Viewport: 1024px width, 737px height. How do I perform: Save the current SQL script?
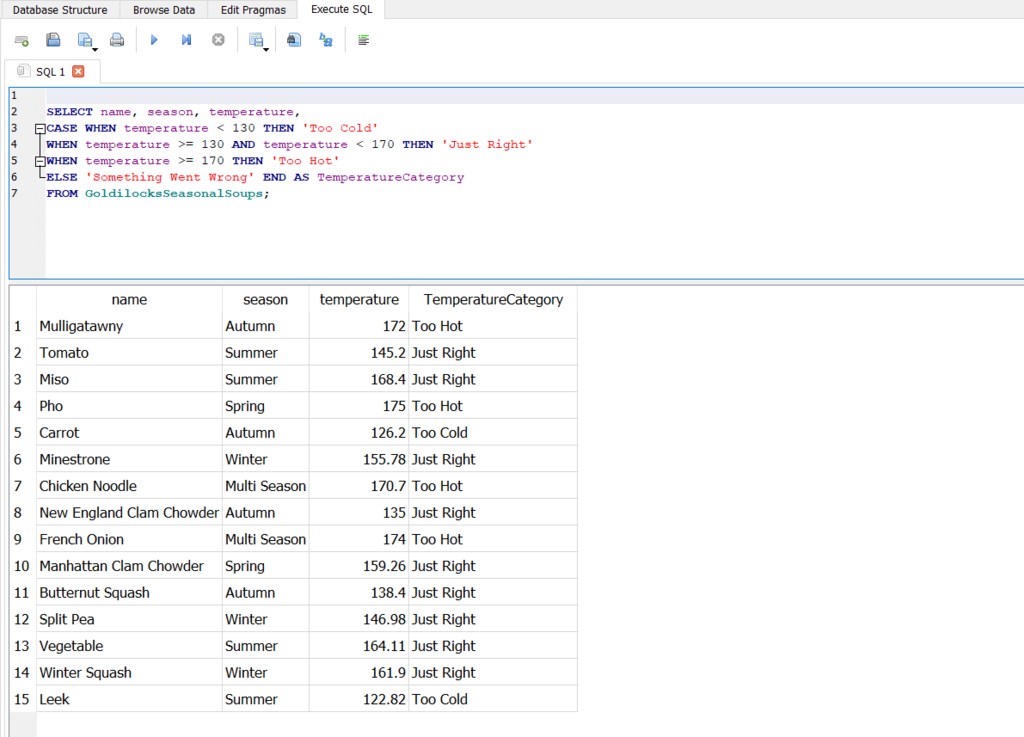click(83, 39)
